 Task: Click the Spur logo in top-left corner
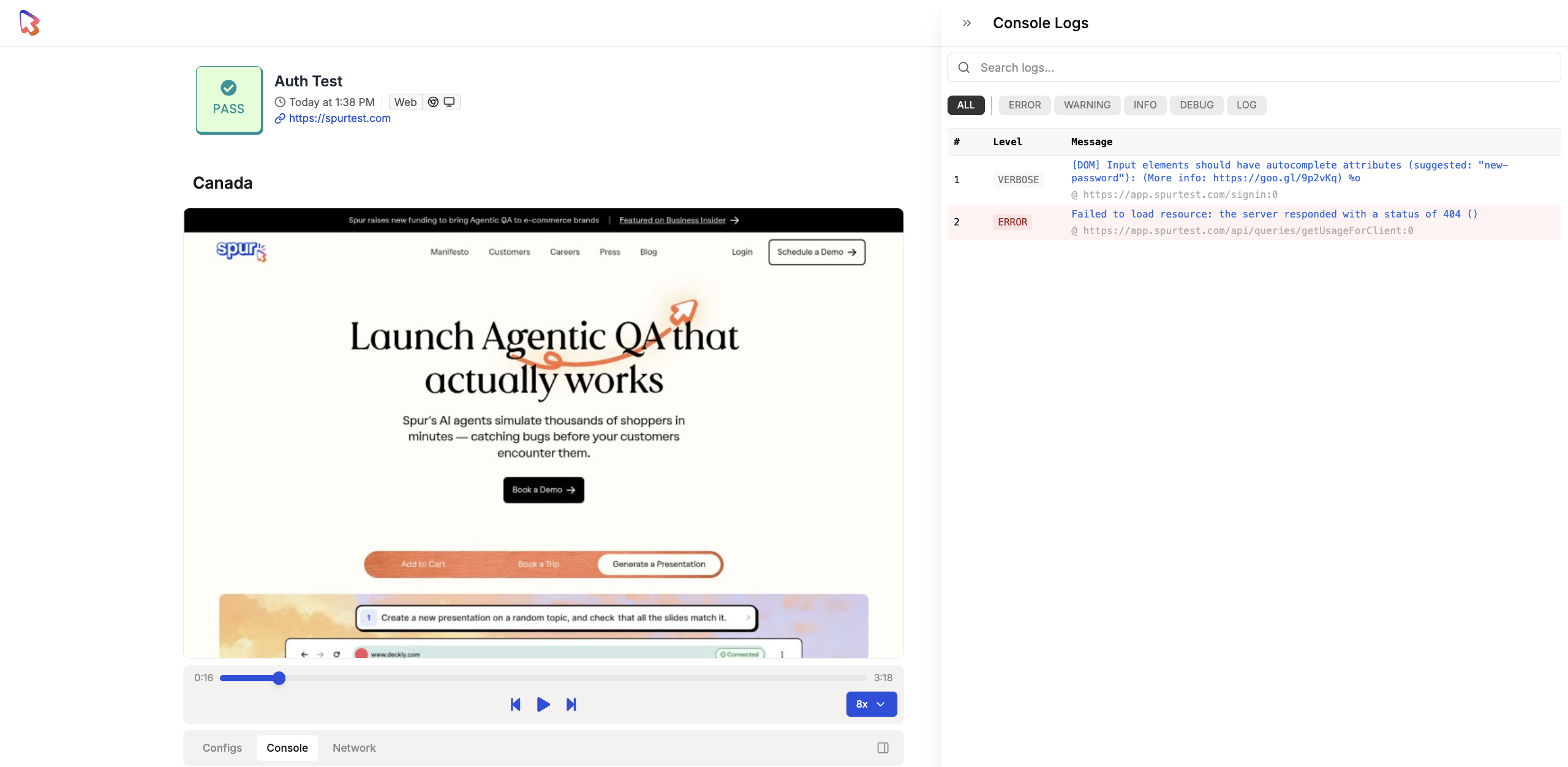coord(29,23)
